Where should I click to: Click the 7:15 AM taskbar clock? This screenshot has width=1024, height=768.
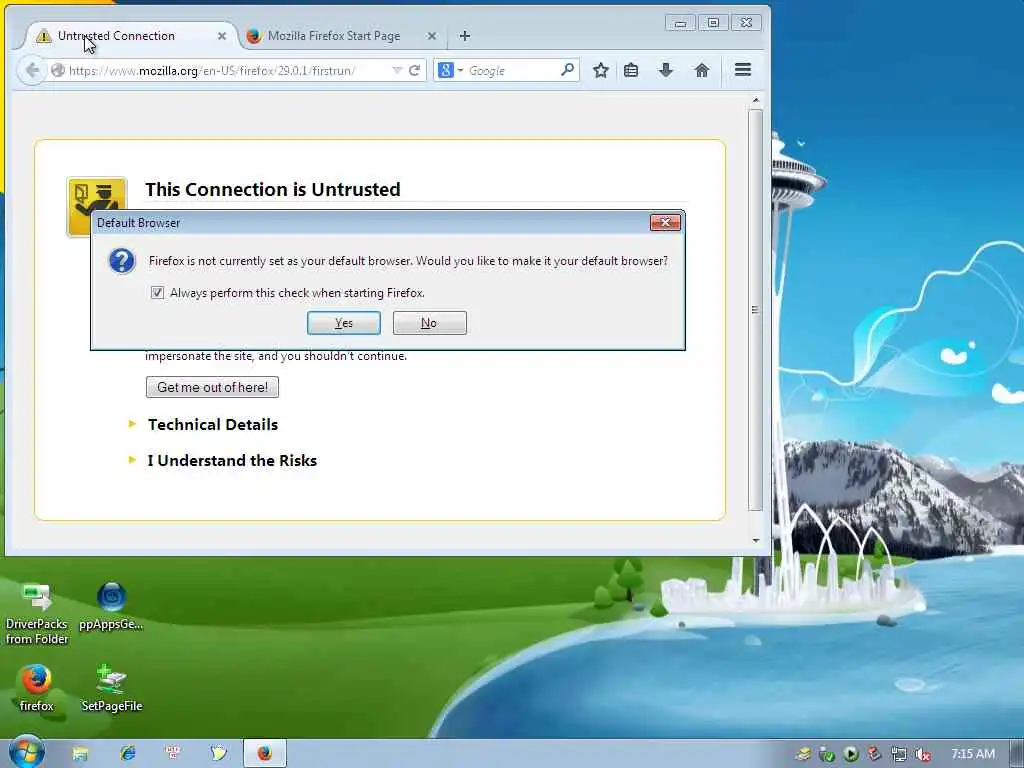(x=973, y=754)
